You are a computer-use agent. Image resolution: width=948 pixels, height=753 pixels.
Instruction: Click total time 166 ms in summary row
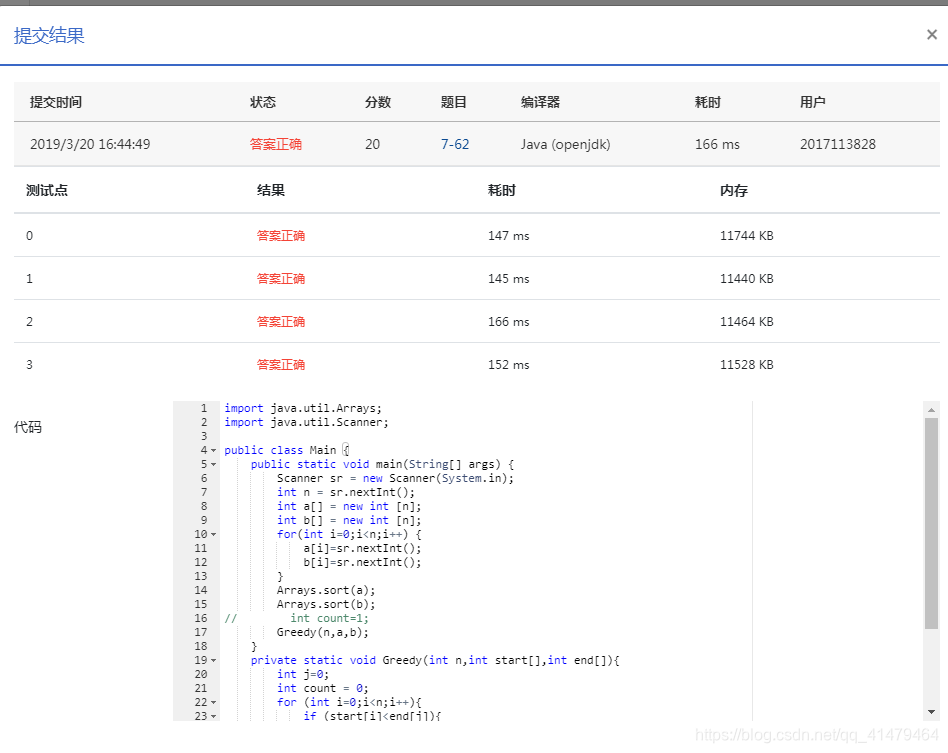(717, 144)
